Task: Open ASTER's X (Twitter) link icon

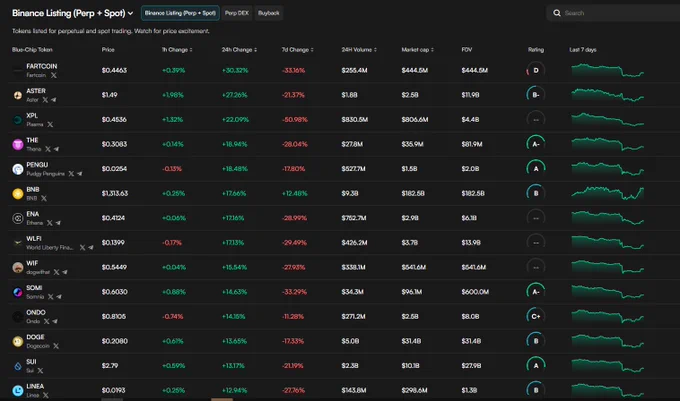Action: 45,100
